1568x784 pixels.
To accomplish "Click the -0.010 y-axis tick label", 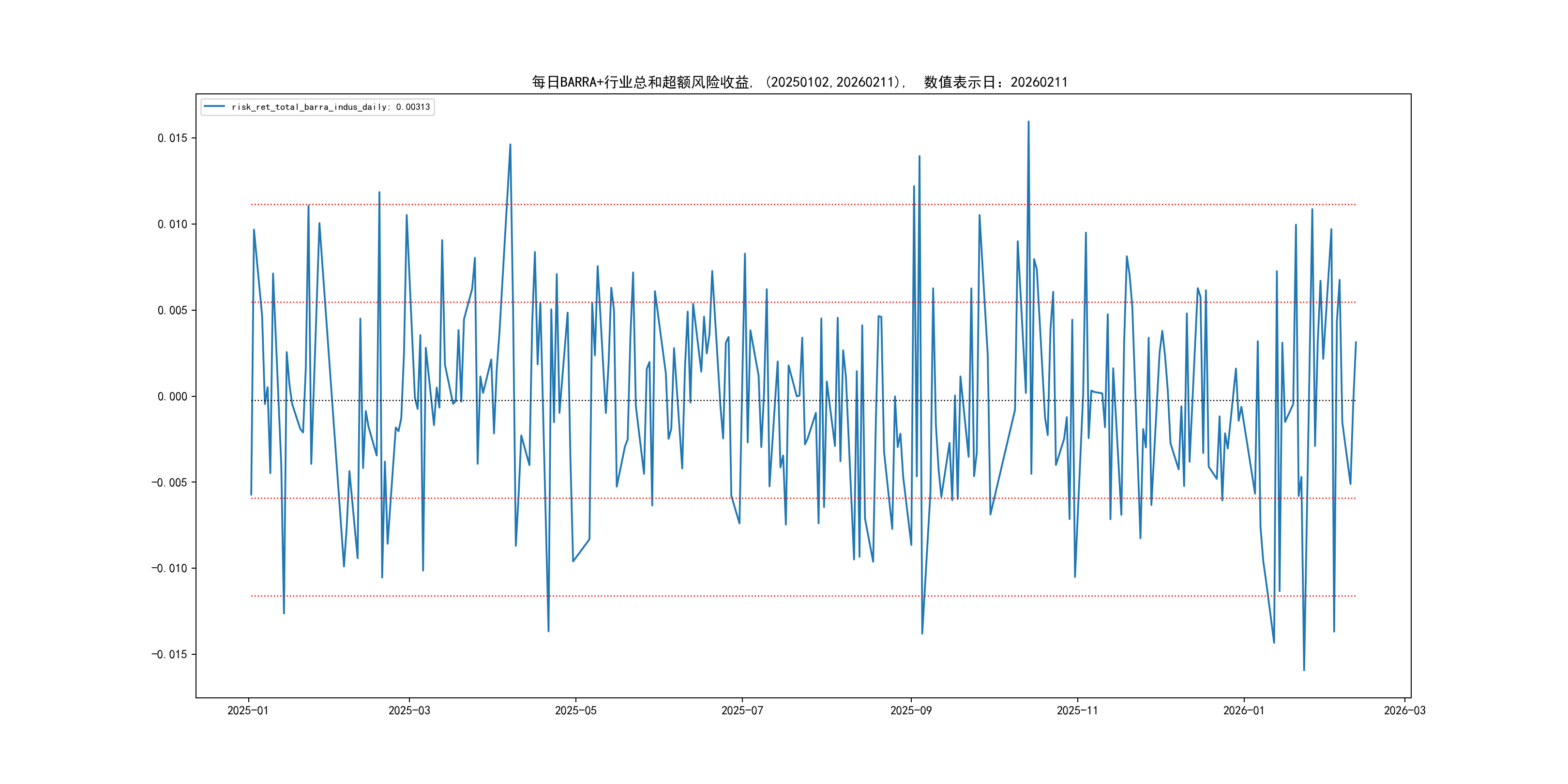I will coord(169,569).
